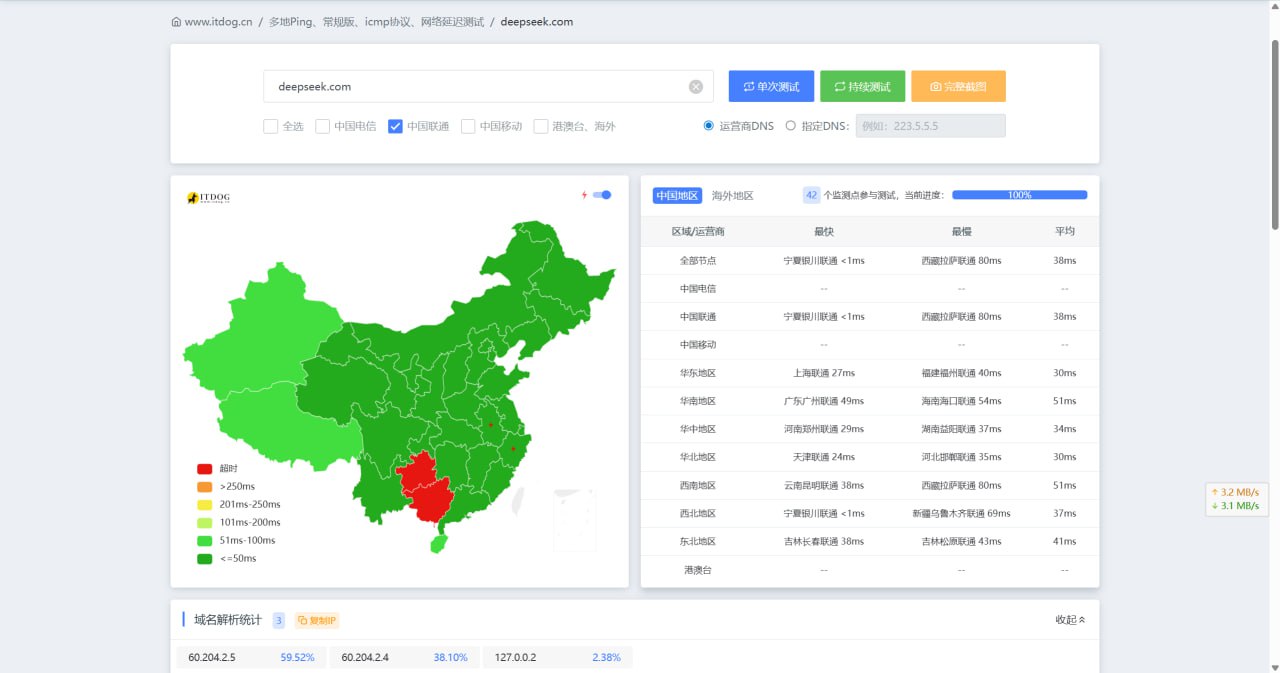1280x673 pixels.
Task: Clear the deepseek.com search field
Action: (x=696, y=87)
